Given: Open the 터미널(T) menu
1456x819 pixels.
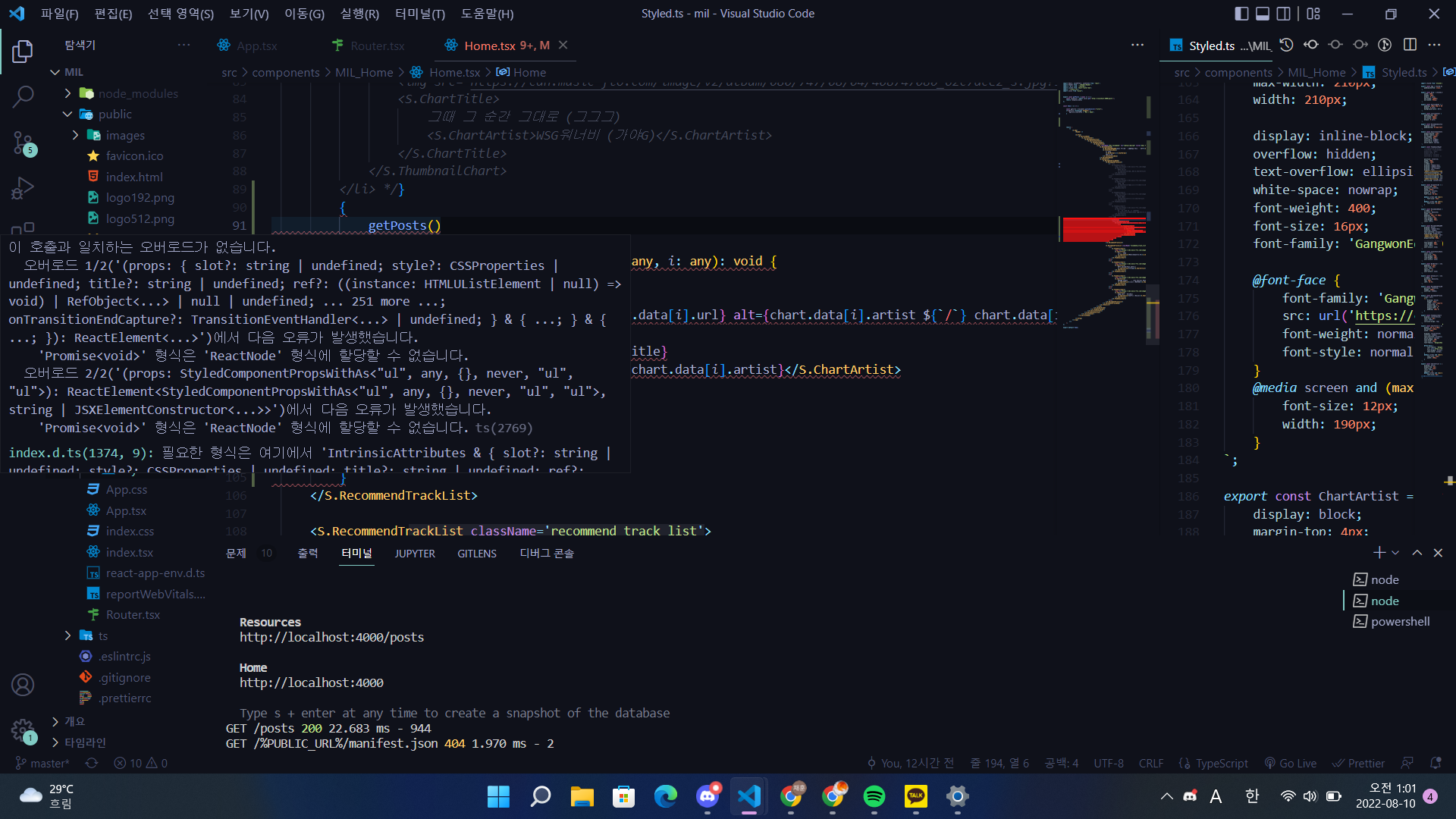Looking at the screenshot, I should point(420,14).
